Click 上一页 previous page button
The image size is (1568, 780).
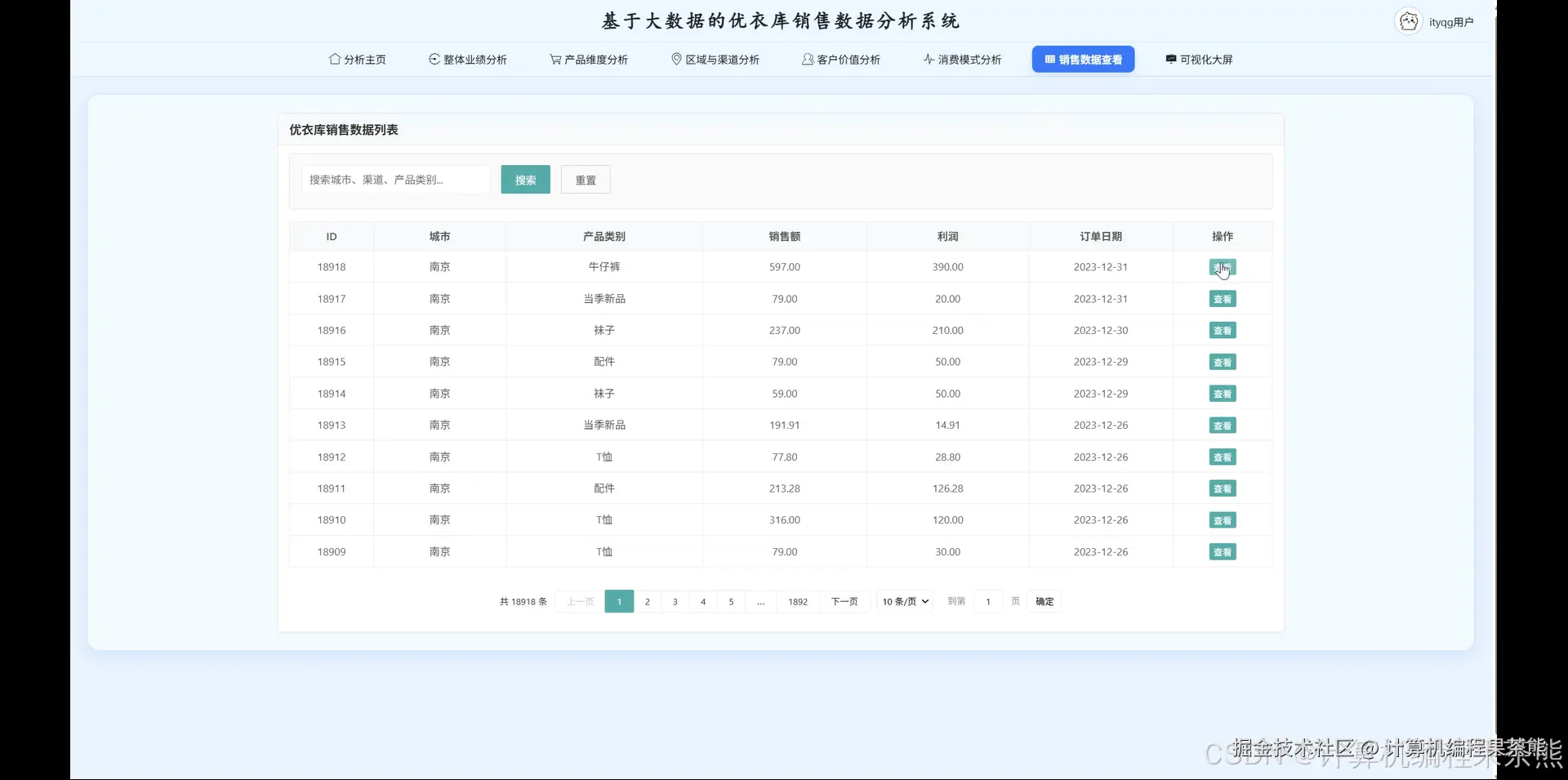tap(580, 602)
